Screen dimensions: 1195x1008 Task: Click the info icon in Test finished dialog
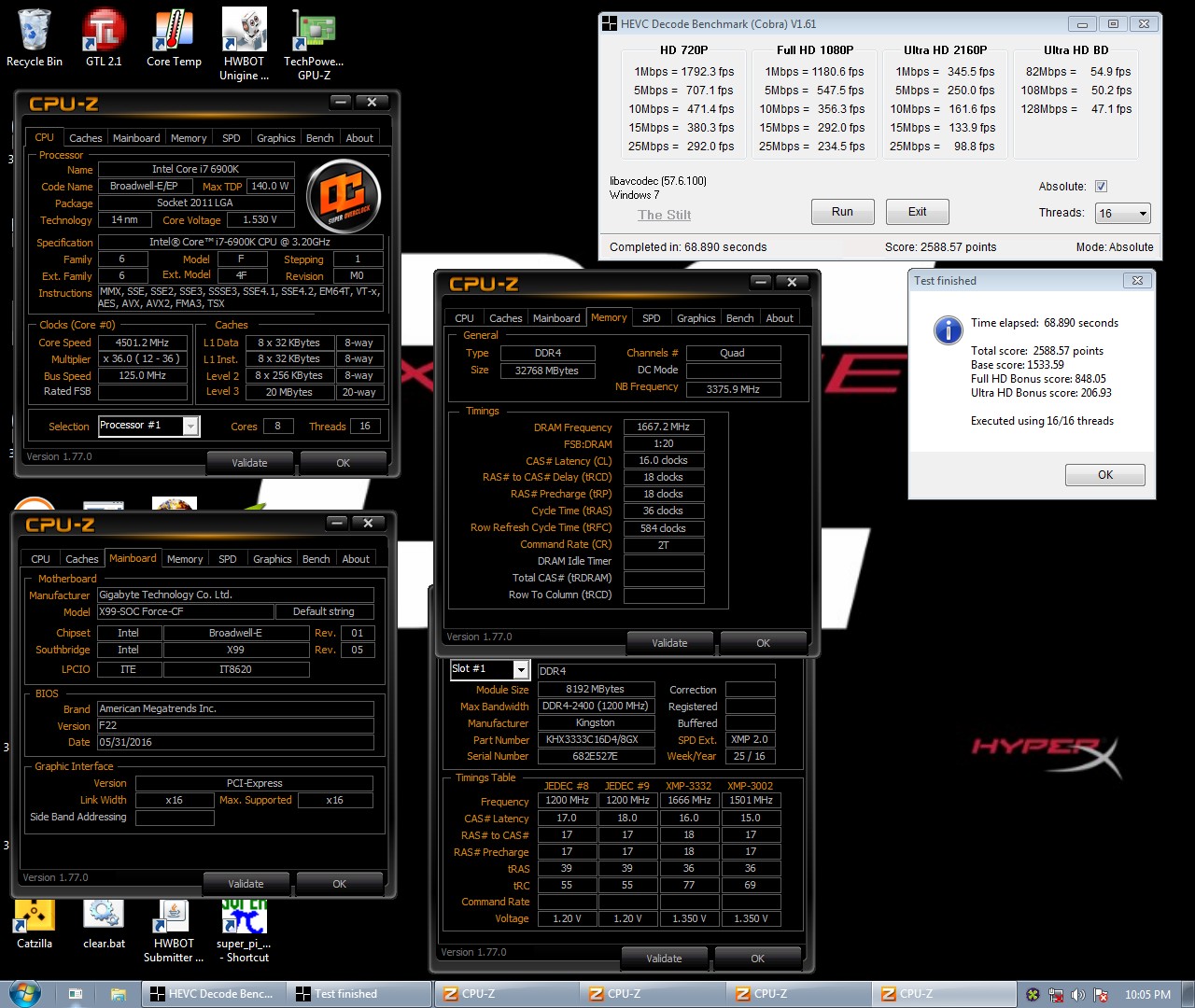pos(948,329)
